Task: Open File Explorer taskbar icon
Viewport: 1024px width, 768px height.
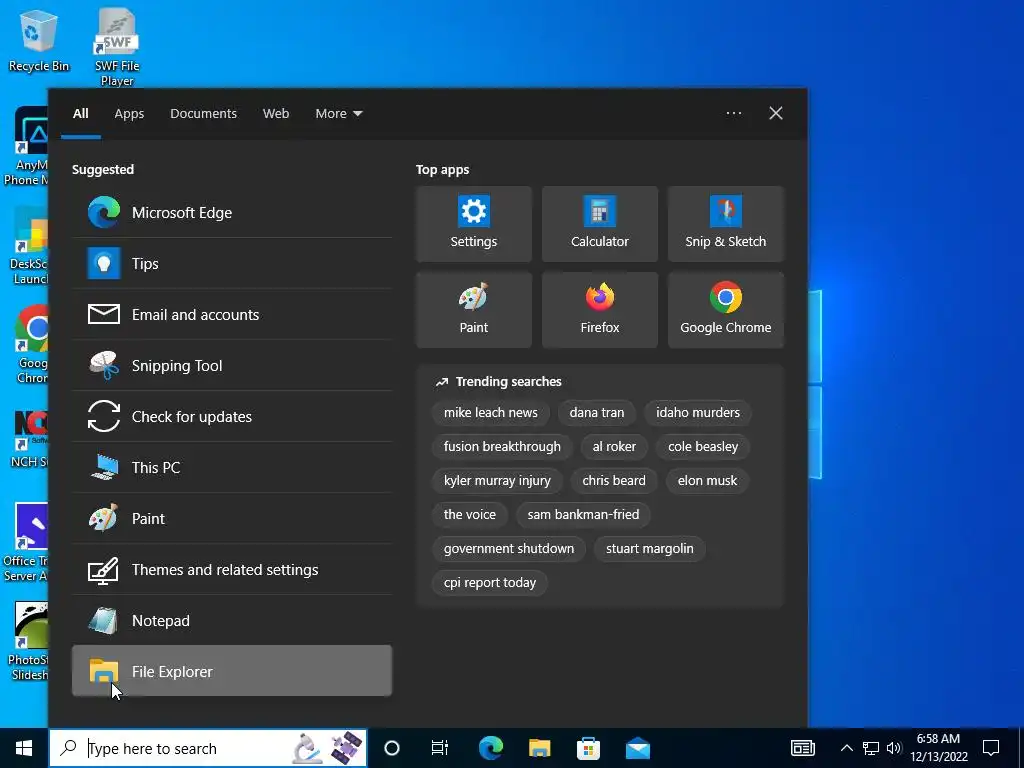Action: pyautogui.click(x=539, y=748)
